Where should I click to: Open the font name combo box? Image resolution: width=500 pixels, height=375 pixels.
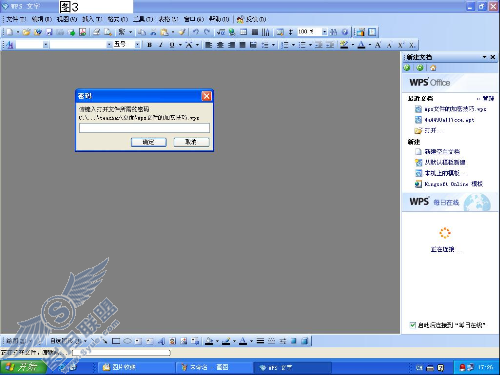[x=109, y=45]
